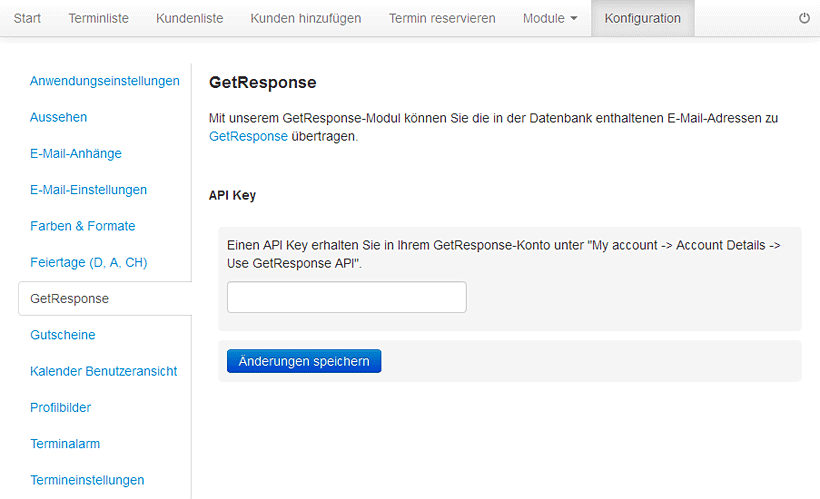
Task: Click the Änderungen speichern button
Action: coord(304,361)
